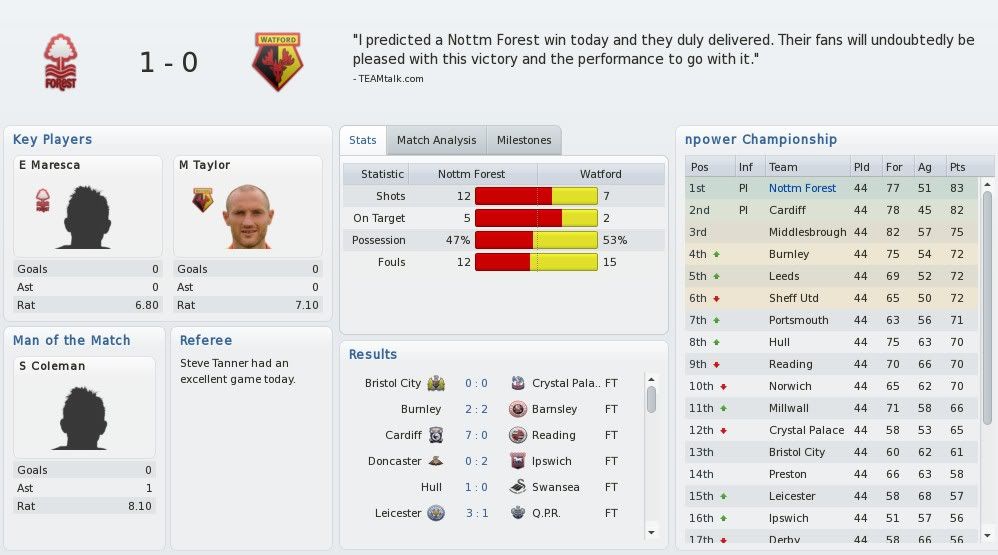The height and width of the screenshot is (555, 998).
Task: Click the Nottm Forest club crest in header
Action: pos(60,62)
